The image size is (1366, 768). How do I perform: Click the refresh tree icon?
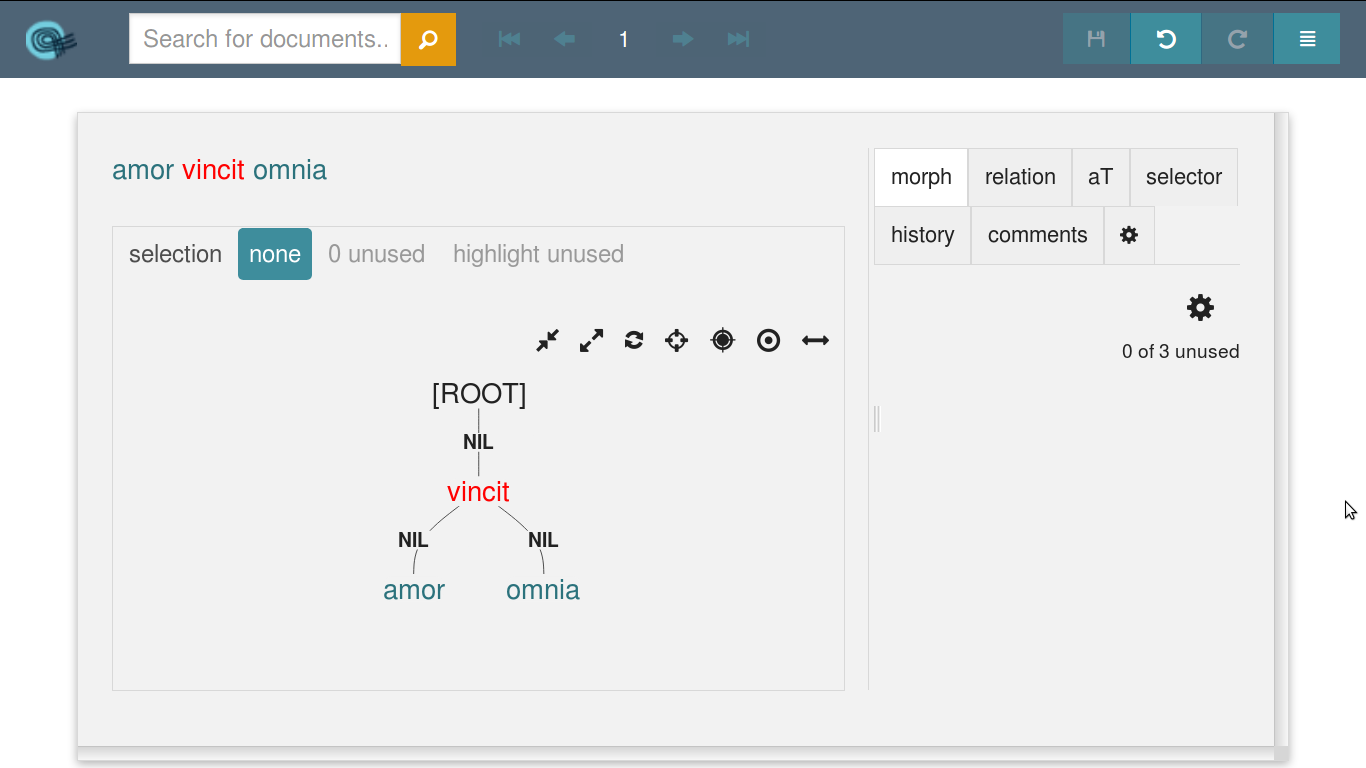pyautogui.click(x=634, y=341)
